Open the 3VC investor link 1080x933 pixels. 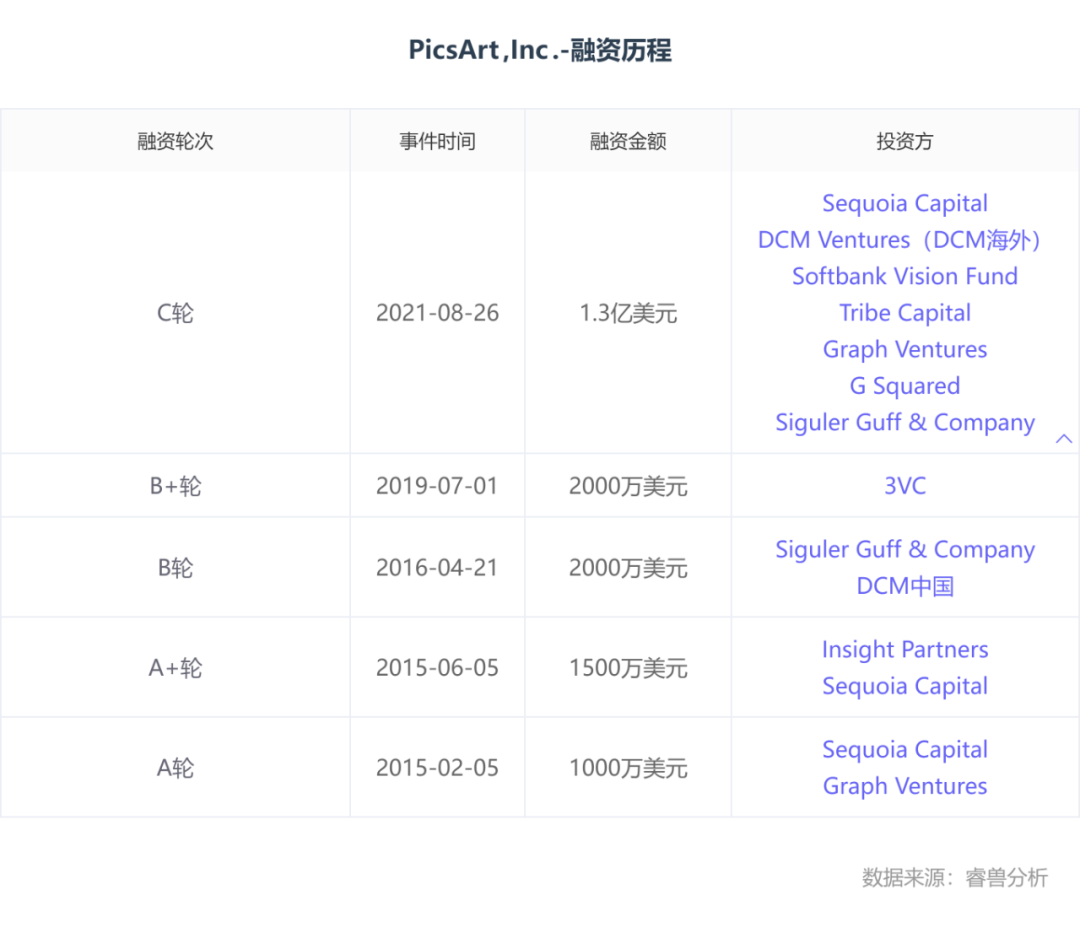point(905,486)
